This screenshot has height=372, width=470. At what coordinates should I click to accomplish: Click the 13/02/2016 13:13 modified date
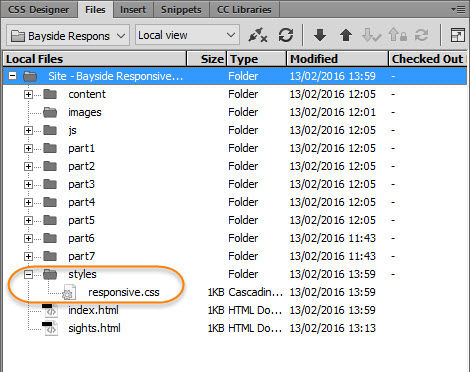pyautogui.click(x=333, y=328)
